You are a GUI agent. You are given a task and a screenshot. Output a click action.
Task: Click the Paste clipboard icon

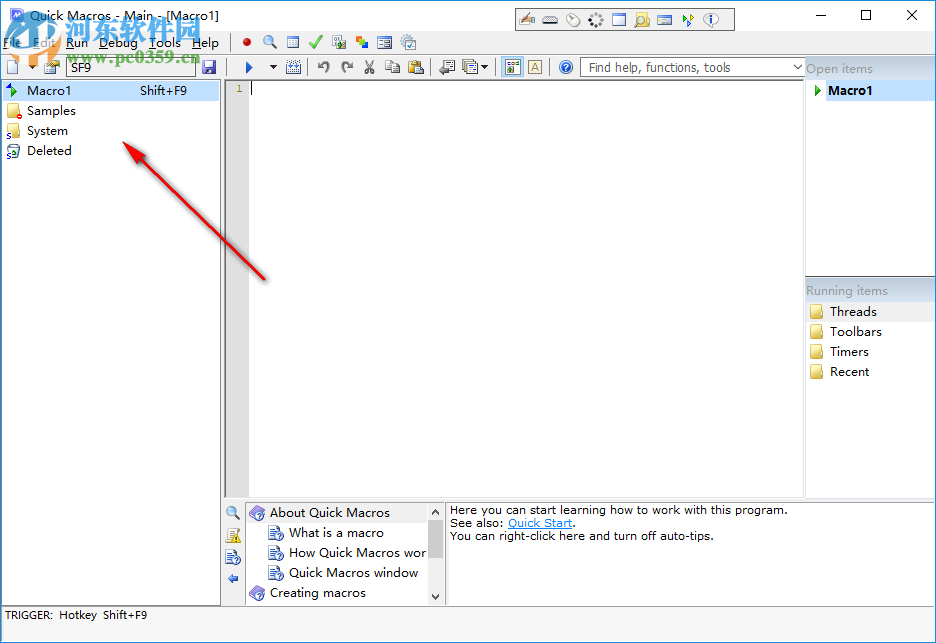pos(415,67)
